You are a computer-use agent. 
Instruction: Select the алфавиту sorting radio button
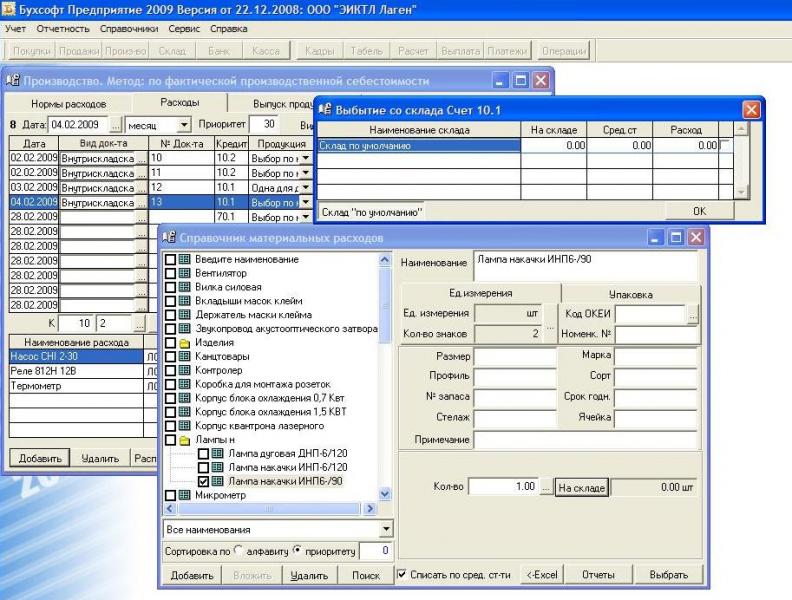238,550
